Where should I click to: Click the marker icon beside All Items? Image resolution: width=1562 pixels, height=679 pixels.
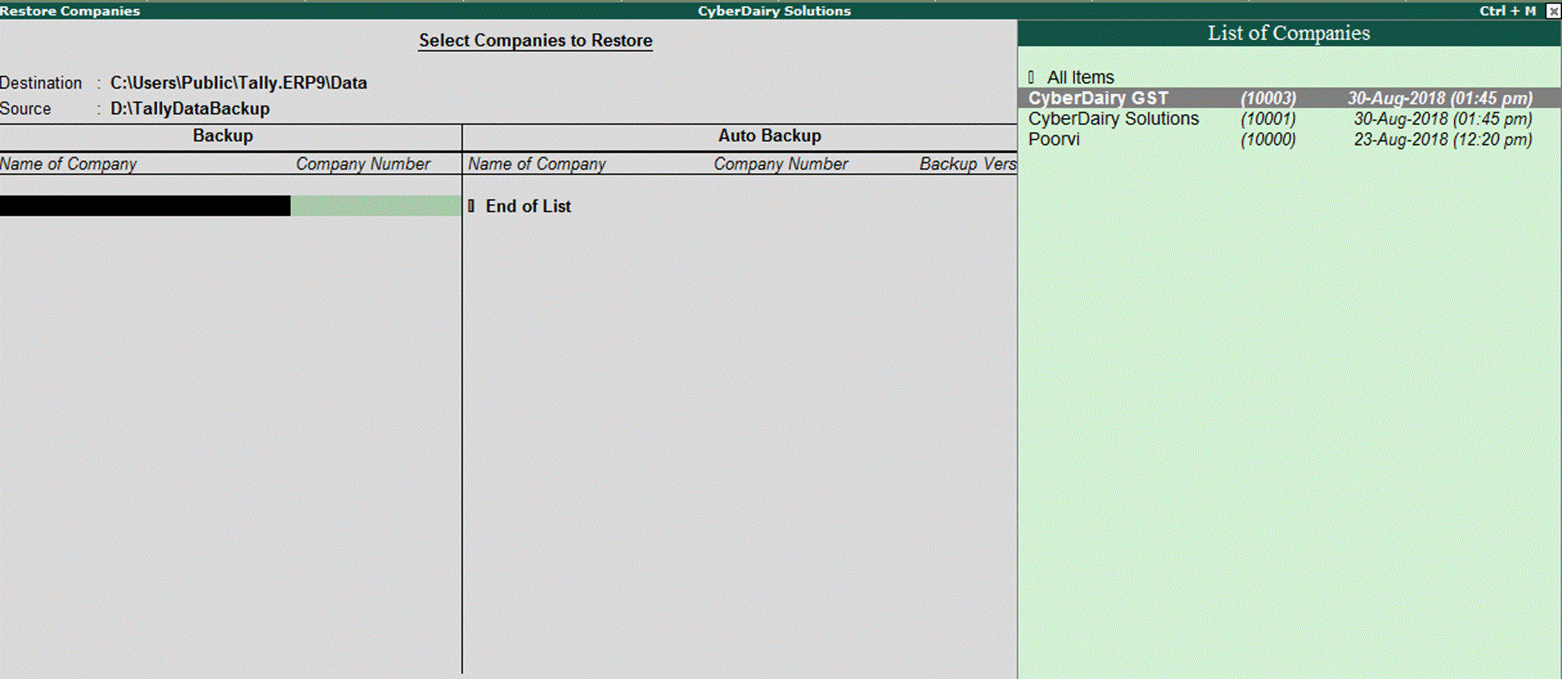(1031, 78)
